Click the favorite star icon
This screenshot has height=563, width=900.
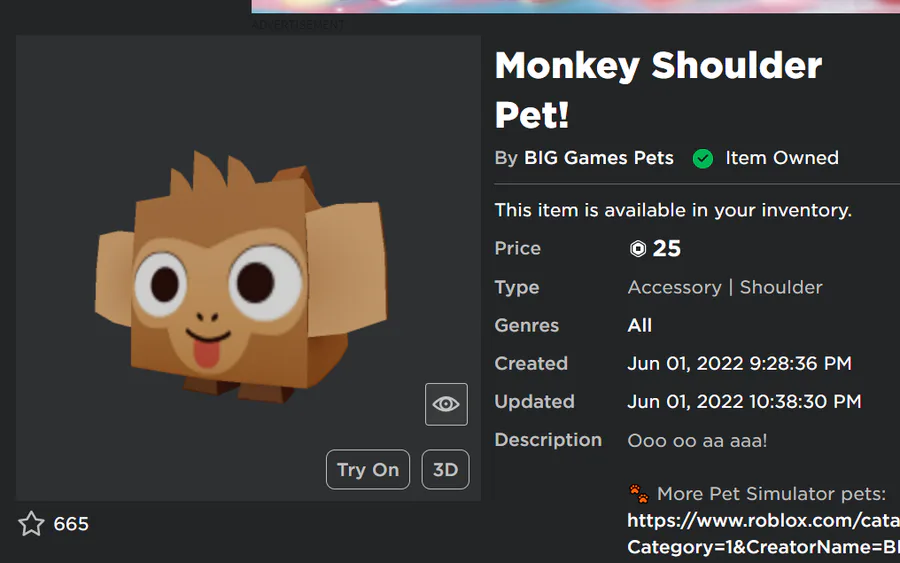(31, 523)
